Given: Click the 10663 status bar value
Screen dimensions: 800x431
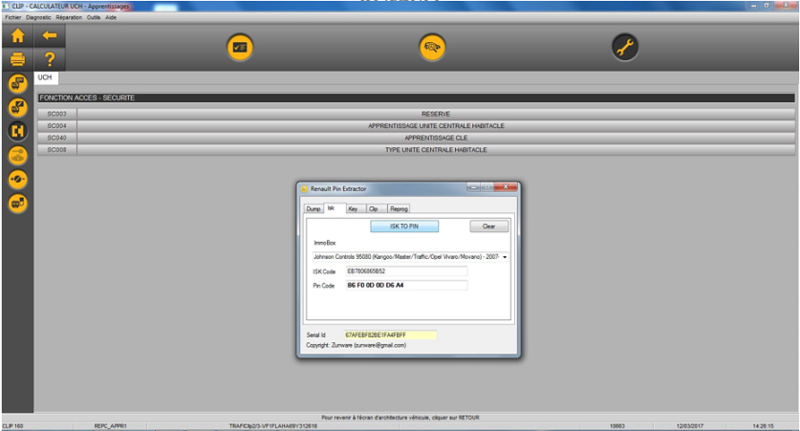Looking at the screenshot, I should coord(617,426).
